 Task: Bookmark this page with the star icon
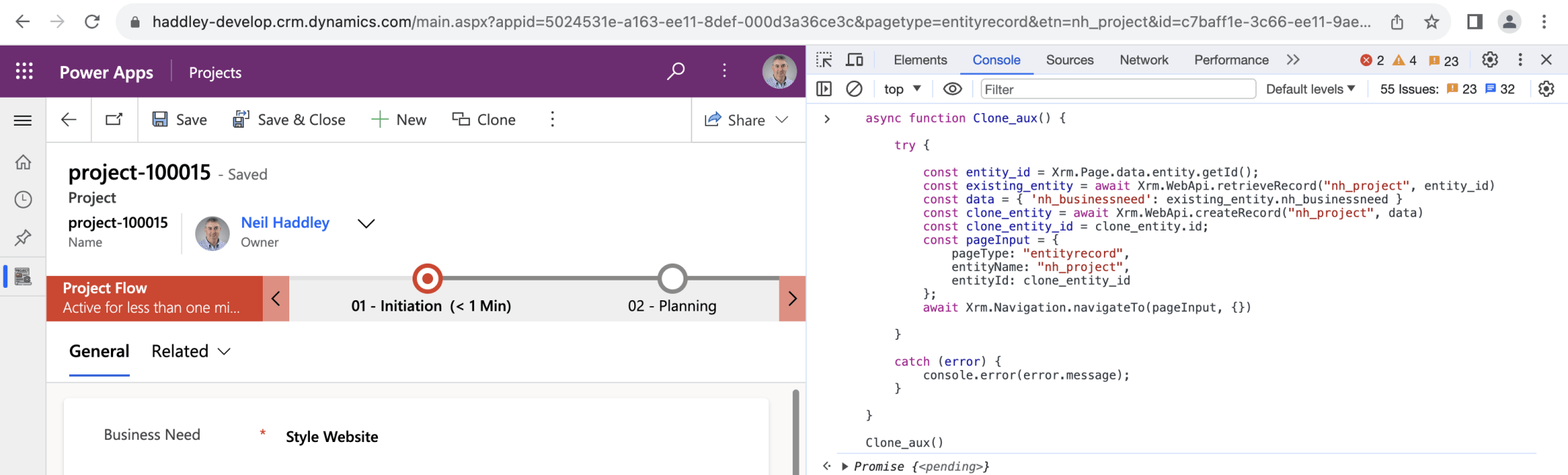tap(1431, 22)
